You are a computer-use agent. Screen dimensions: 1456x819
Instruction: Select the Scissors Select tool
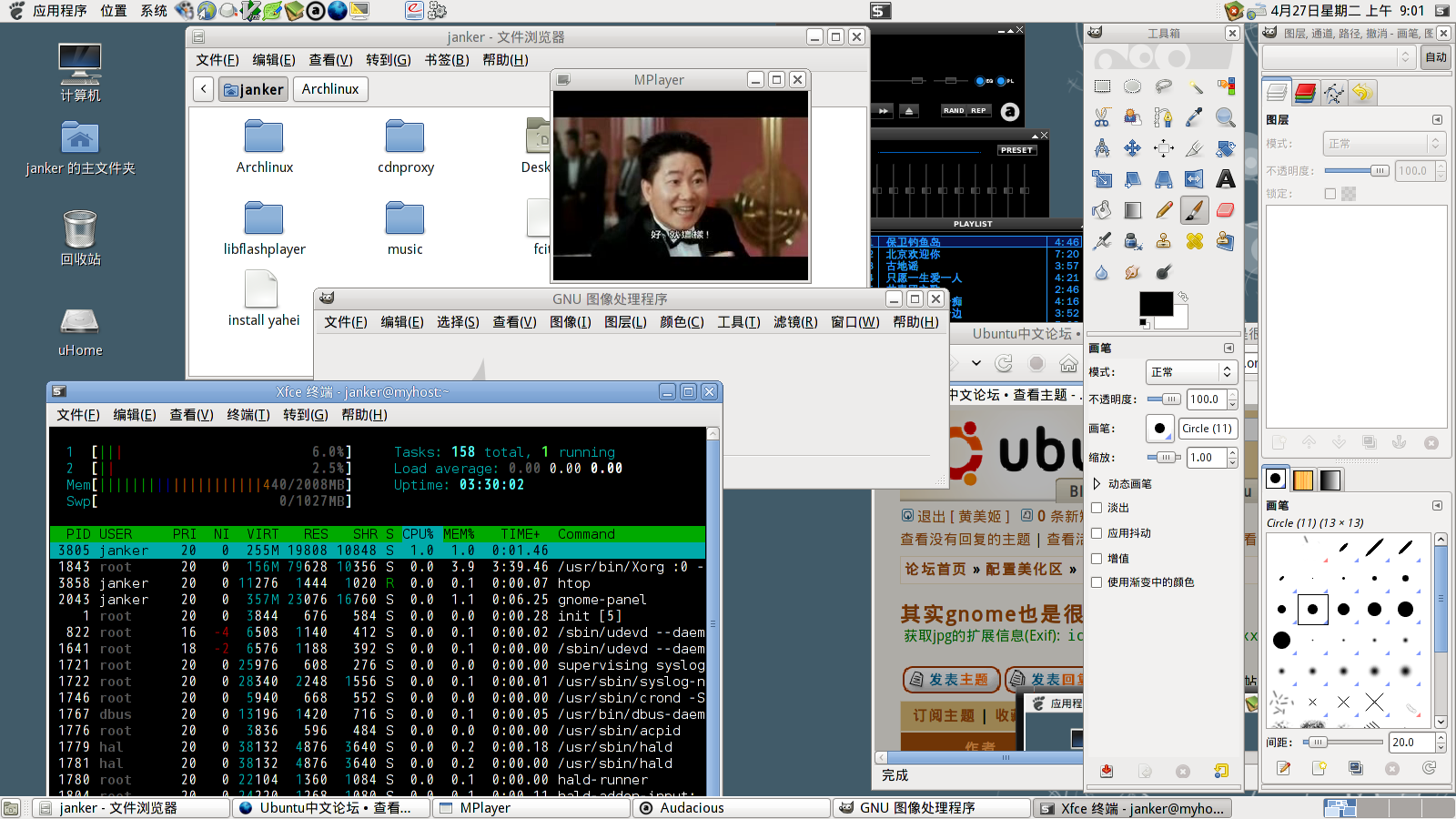[1102, 117]
